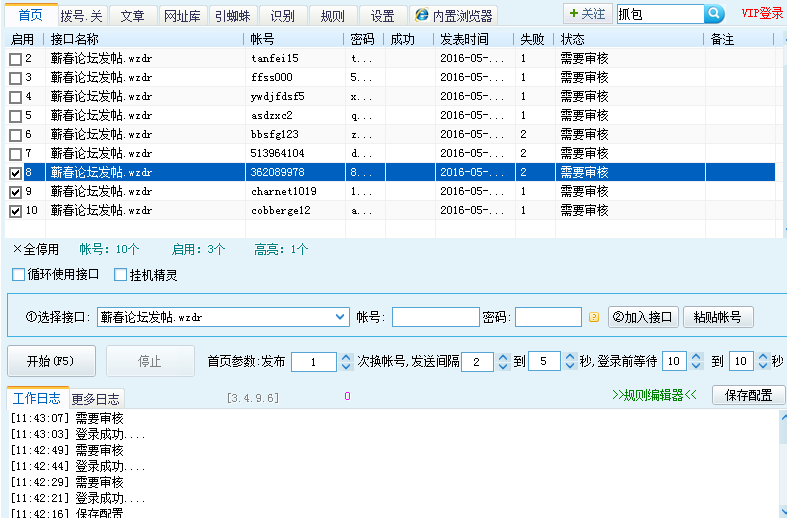Uncheck row 10 account cobberge12
This screenshot has width=787, height=518.
coord(16,211)
